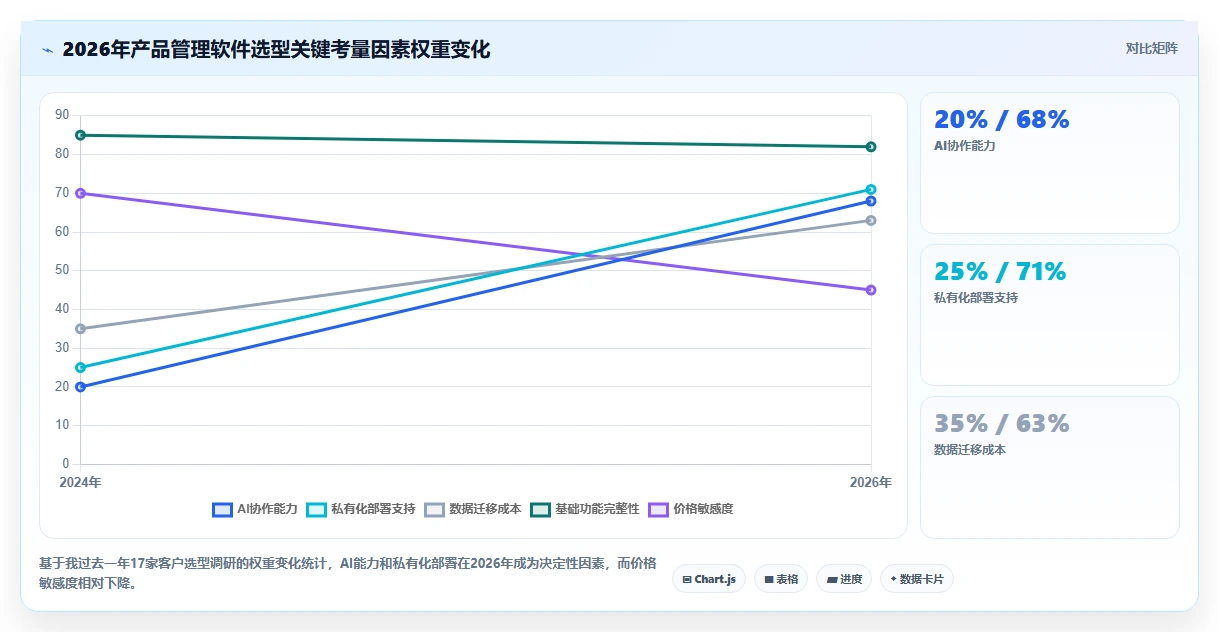Screen dimensions: 1219x632
Task: Click the 表格 tag button
Action: (781, 579)
